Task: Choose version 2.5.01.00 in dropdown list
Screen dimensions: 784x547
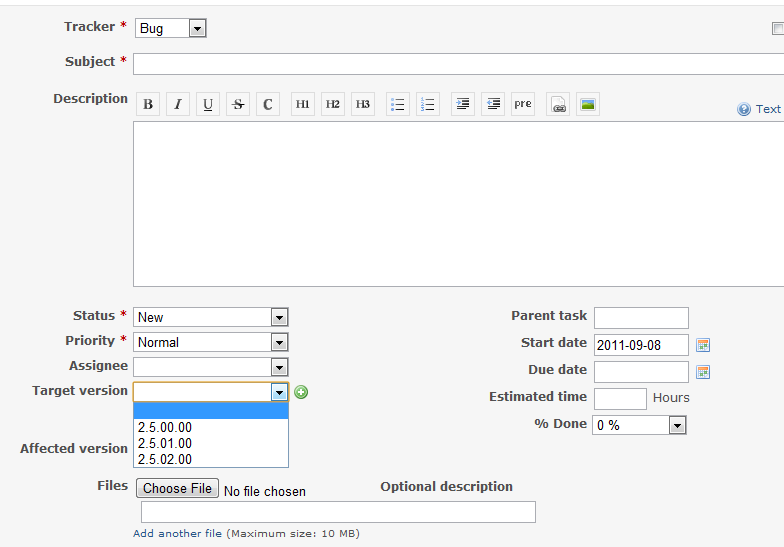Action: (211, 444)
